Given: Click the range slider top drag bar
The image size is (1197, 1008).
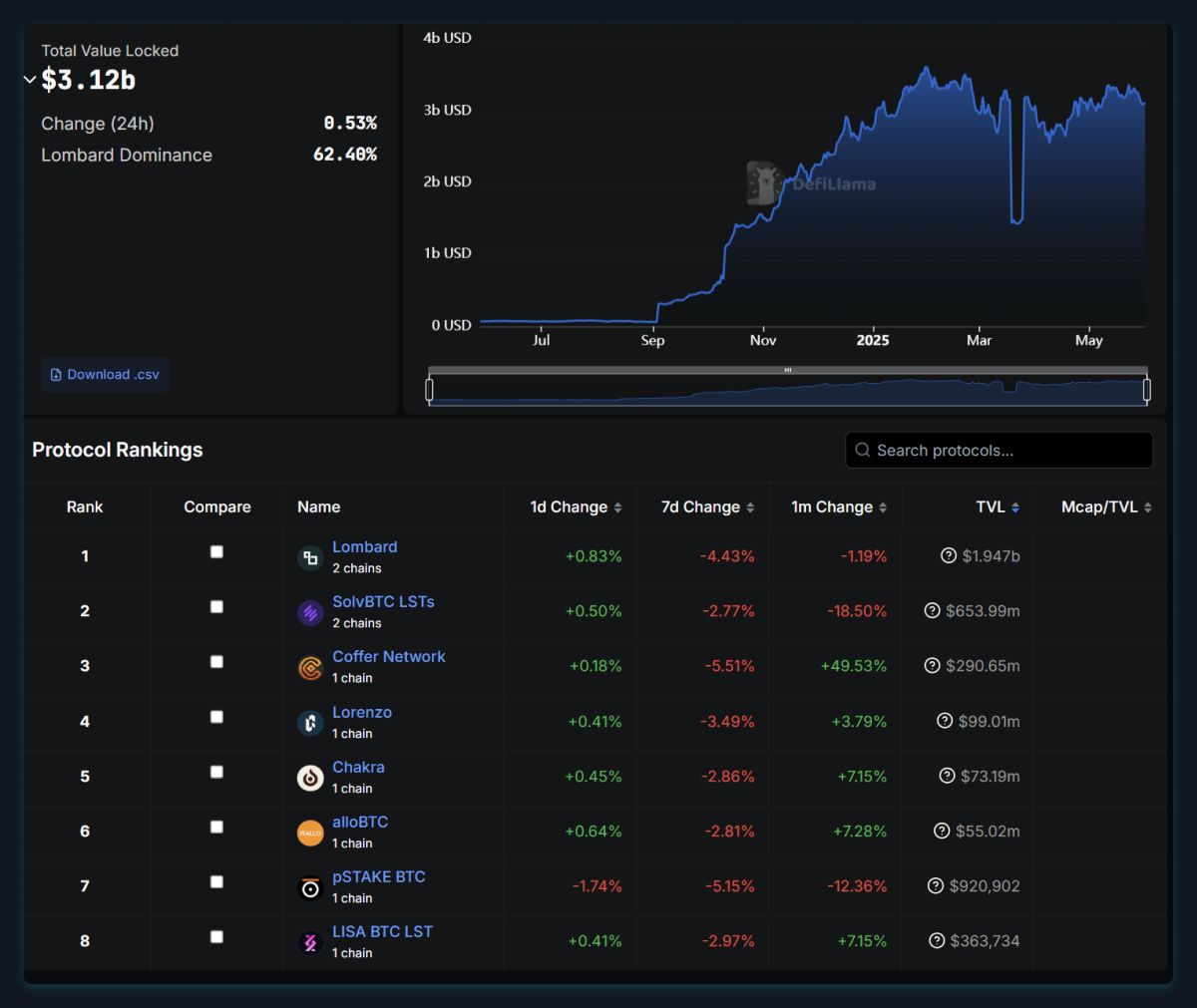Looking at the screenshot, I should point(788,370).
